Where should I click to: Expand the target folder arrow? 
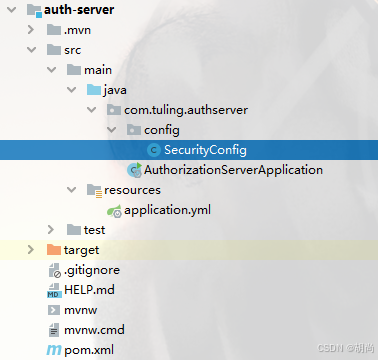click(31, 250)
